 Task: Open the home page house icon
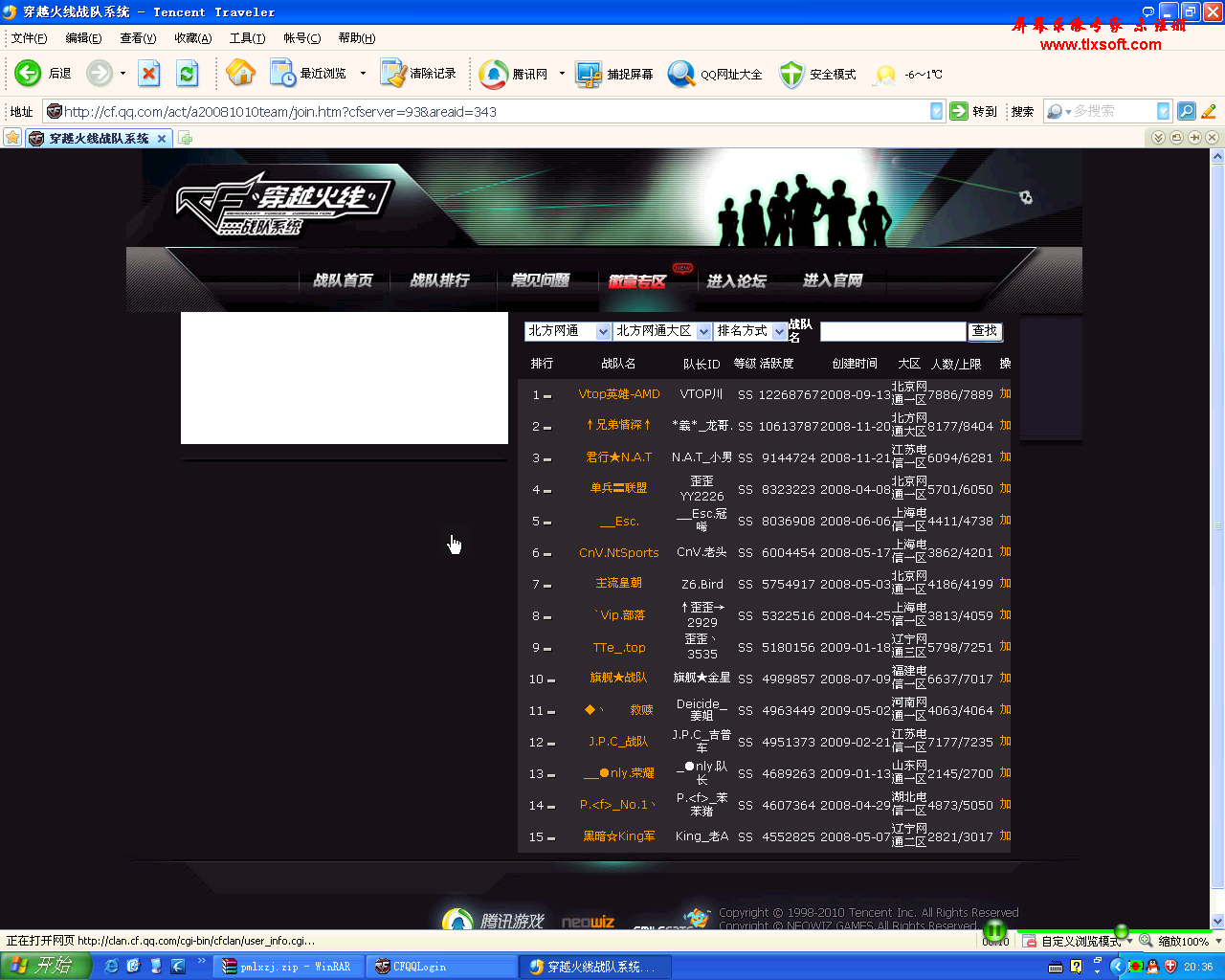pos(240,73)
